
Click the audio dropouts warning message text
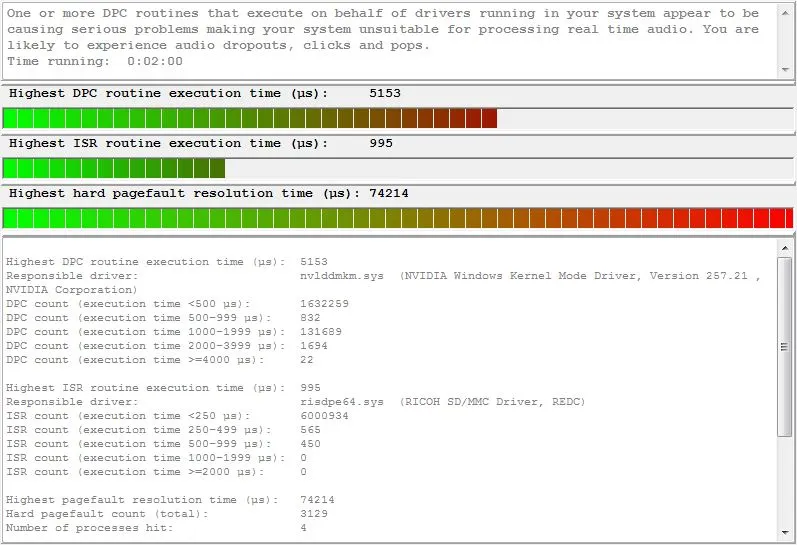coord(380,30)
